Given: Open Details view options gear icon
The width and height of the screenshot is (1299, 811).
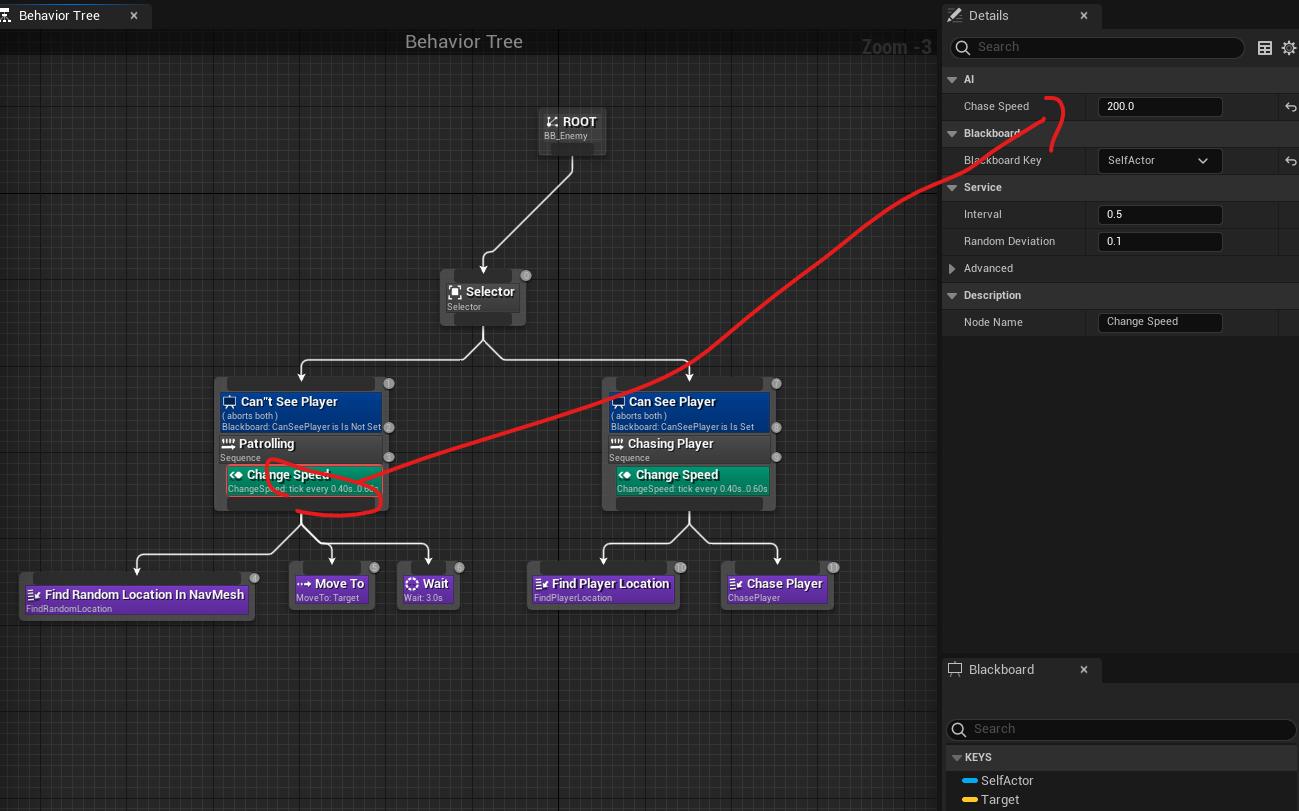Looking at the screenshot, I should pyautogui.click(x=1289, y=48).
